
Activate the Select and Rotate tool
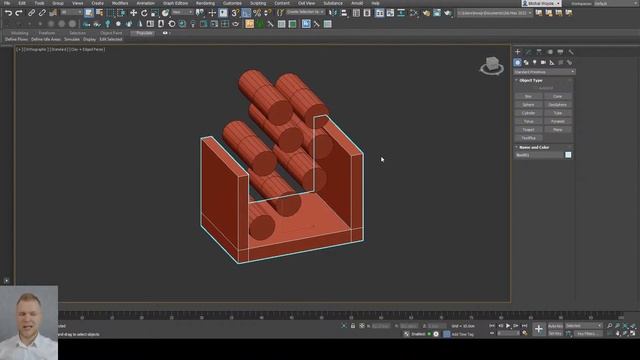(x=144, y=13)
